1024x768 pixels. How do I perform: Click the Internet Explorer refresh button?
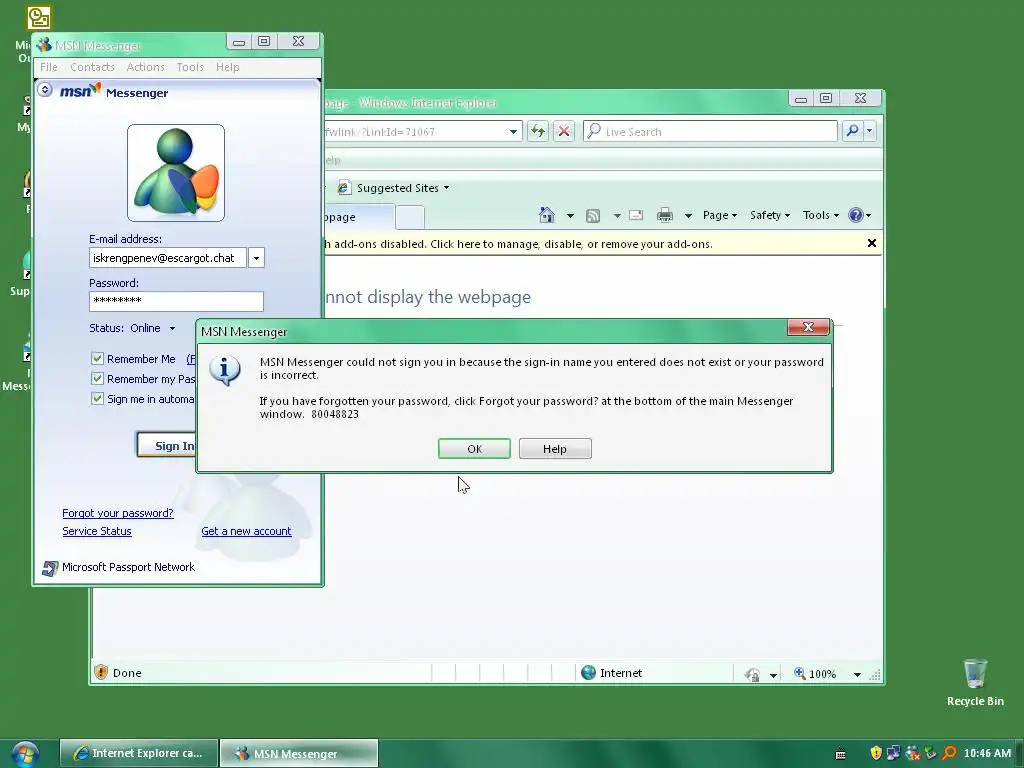(x=537, y=131)
